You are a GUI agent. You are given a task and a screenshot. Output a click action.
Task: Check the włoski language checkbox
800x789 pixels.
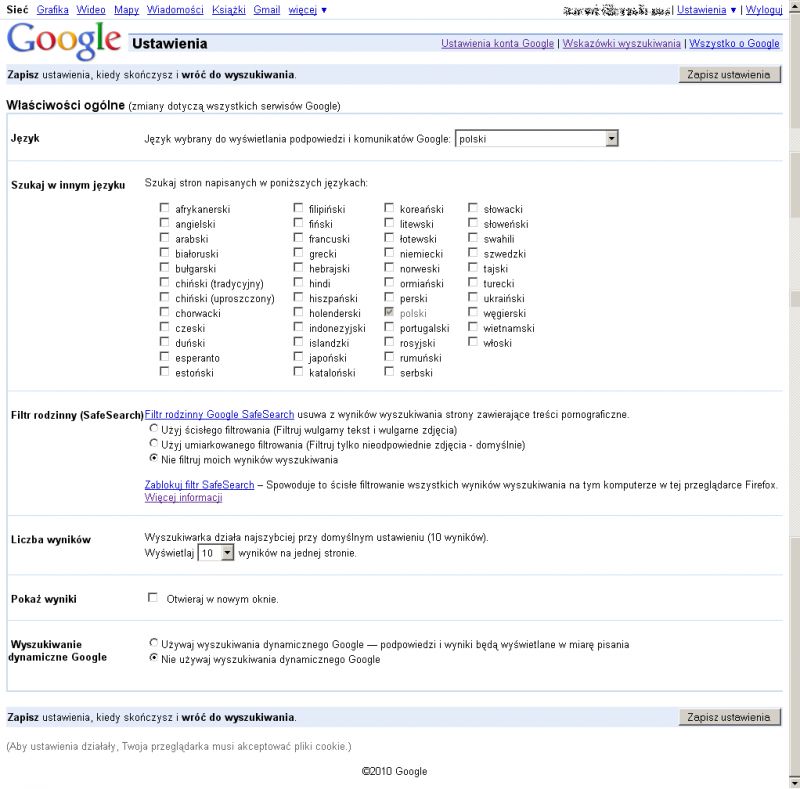tap(473, 341)
